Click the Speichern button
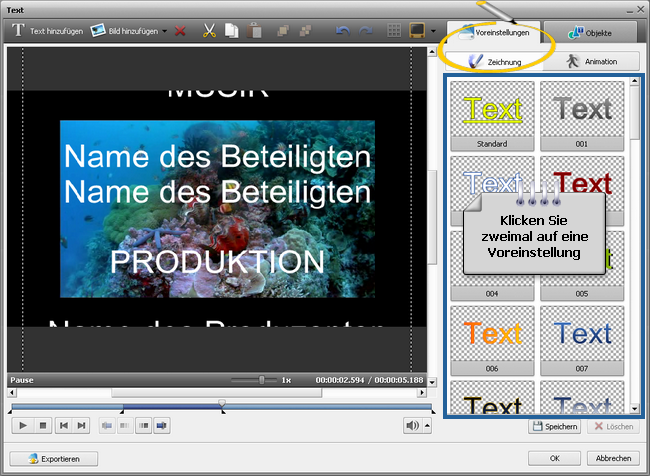Viewport: 650px width, 476px height. pyautogui.click(x=554, y=426)
